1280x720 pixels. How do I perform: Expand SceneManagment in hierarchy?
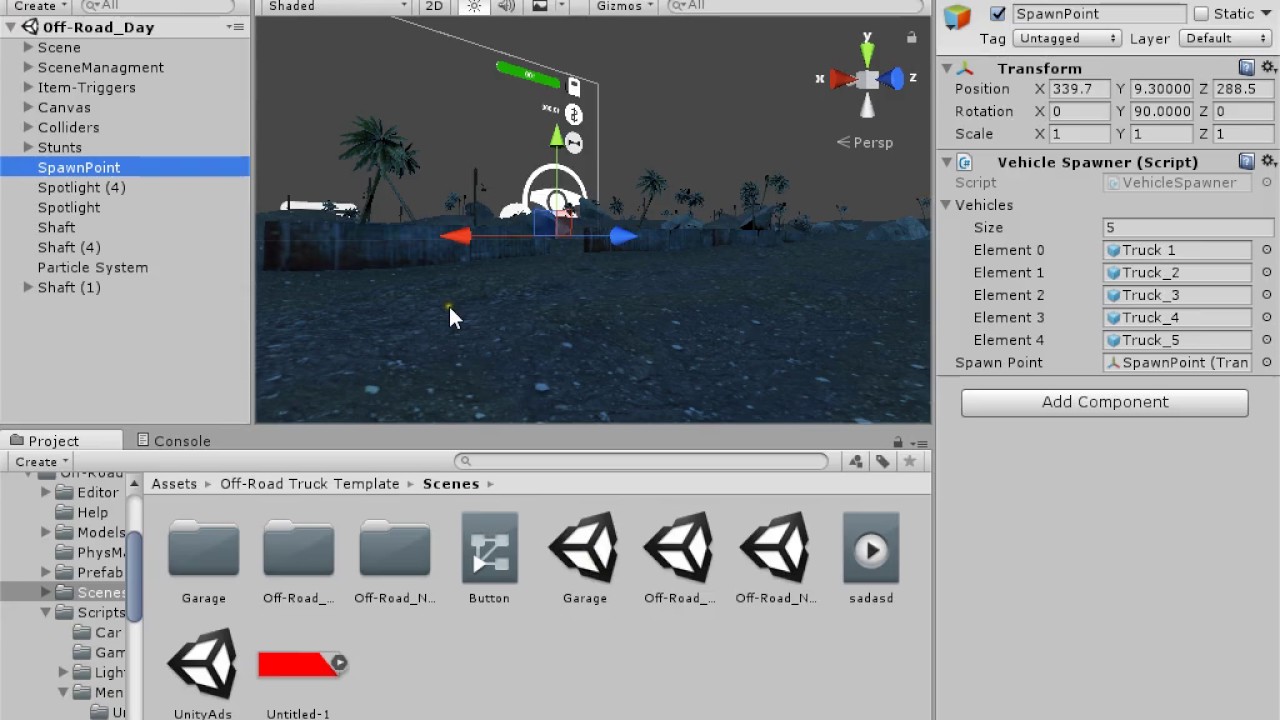(28, 67)
